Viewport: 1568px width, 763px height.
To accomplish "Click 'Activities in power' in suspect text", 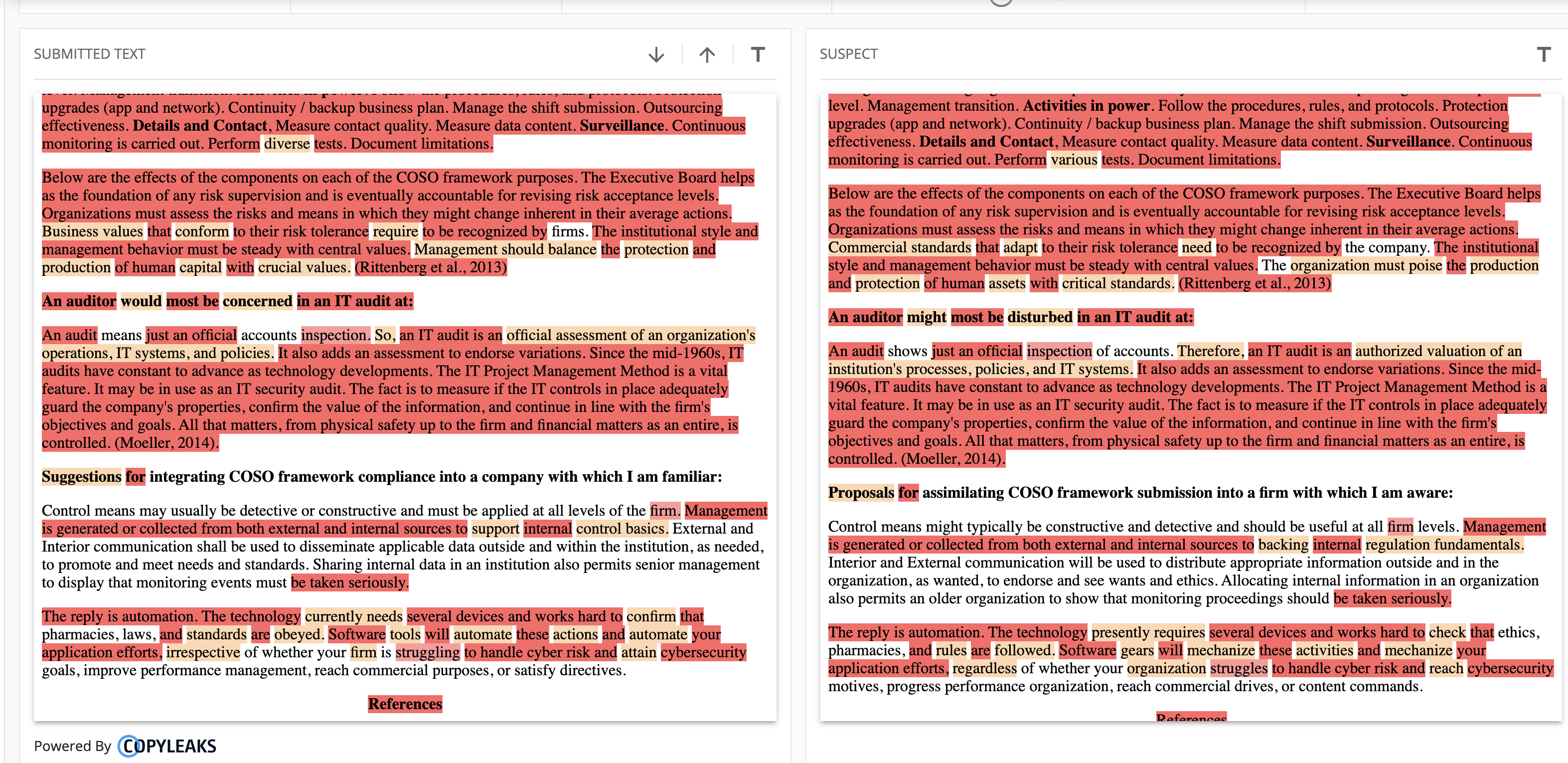I will point(1086,106).
